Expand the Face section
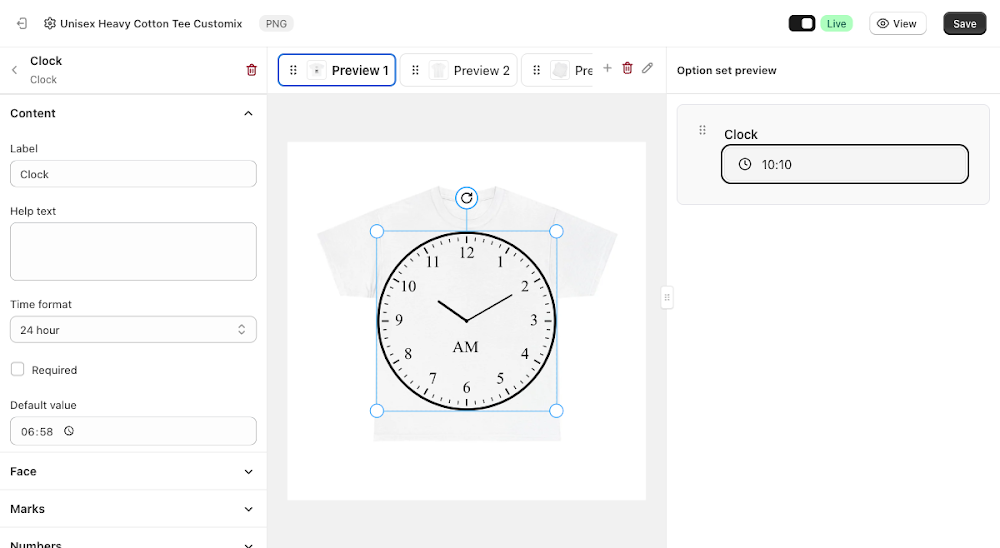This screenshot has height=548, width=1000. point(248,472)
